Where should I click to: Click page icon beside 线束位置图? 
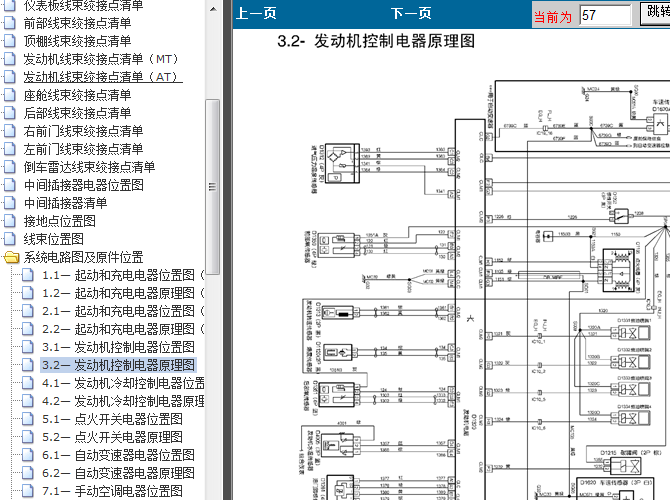coord(9,239)
